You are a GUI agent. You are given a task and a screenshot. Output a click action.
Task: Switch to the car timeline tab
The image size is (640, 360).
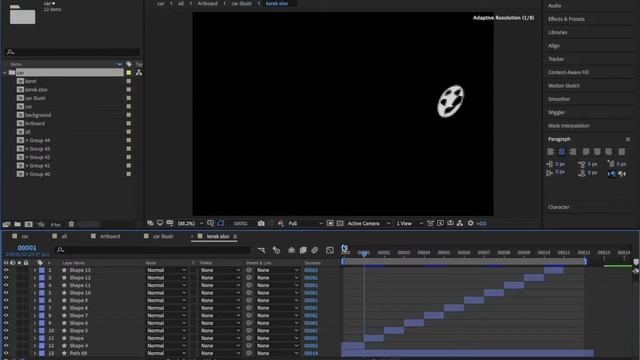pyautogui.click(x=24, y=236)
